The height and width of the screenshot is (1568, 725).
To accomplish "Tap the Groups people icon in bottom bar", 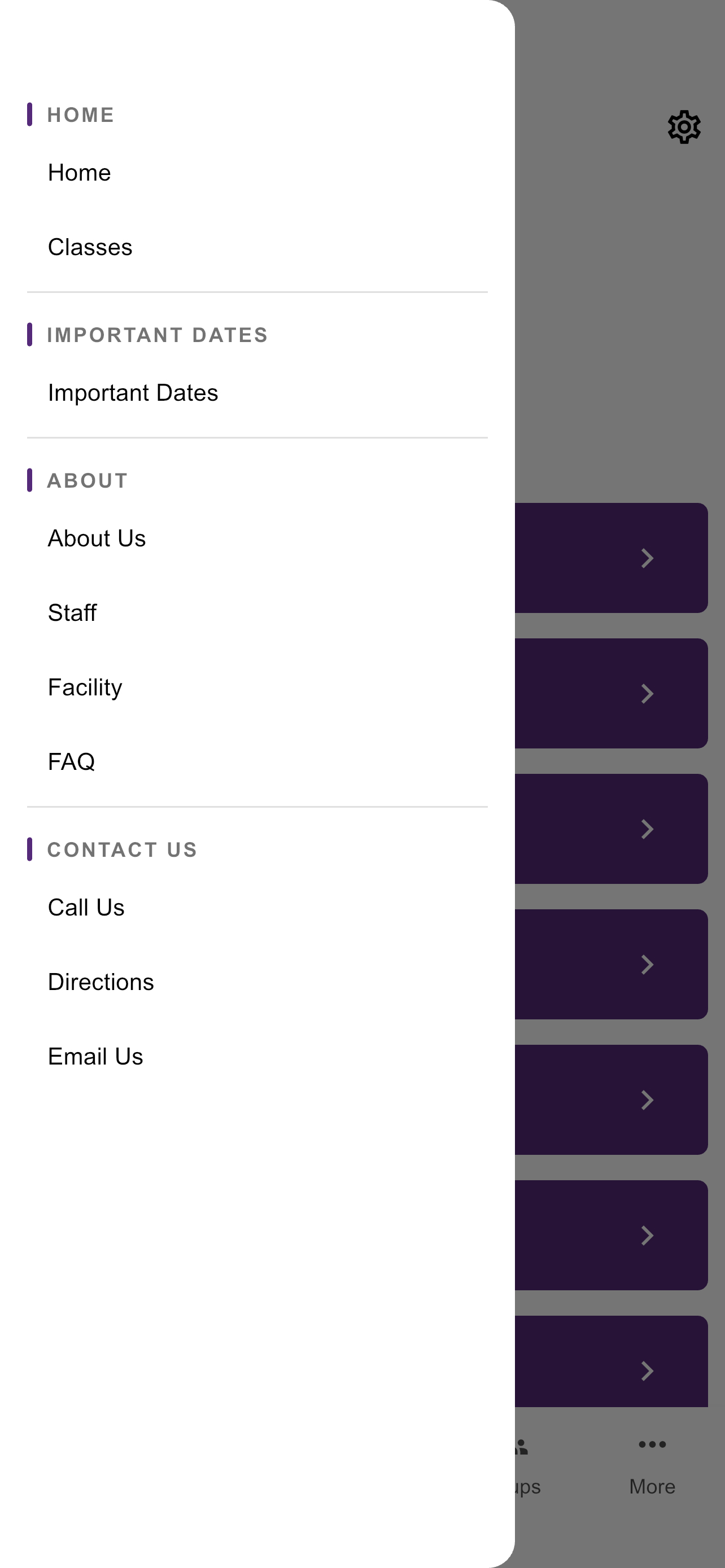I will 521,1446.
